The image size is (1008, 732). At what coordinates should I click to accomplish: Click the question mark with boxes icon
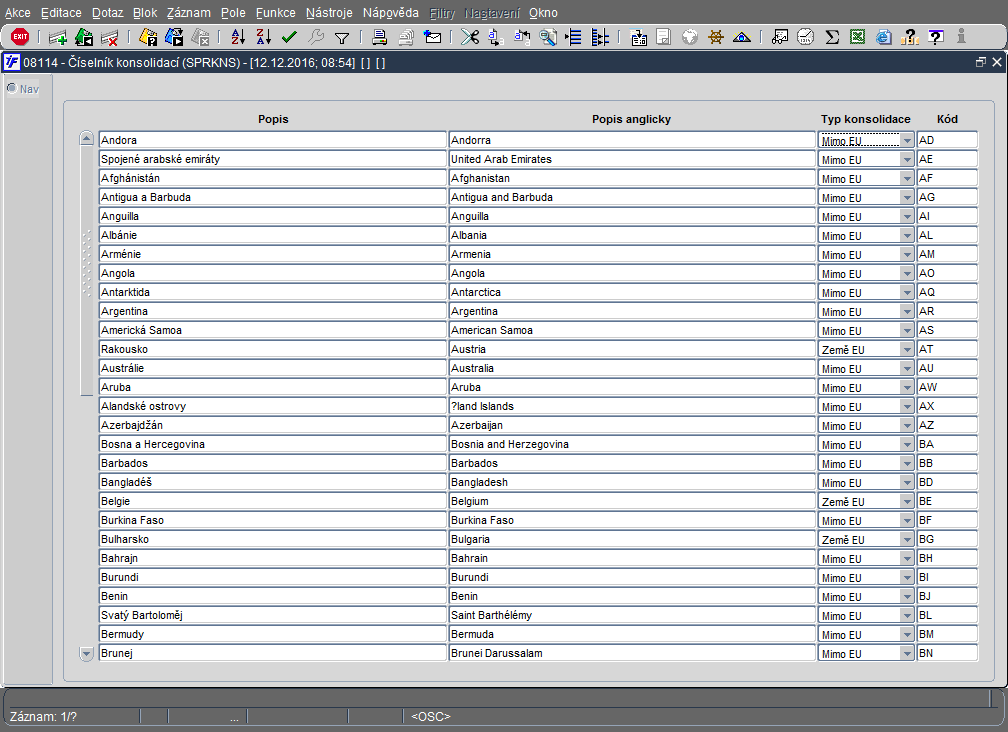point(910,37)
